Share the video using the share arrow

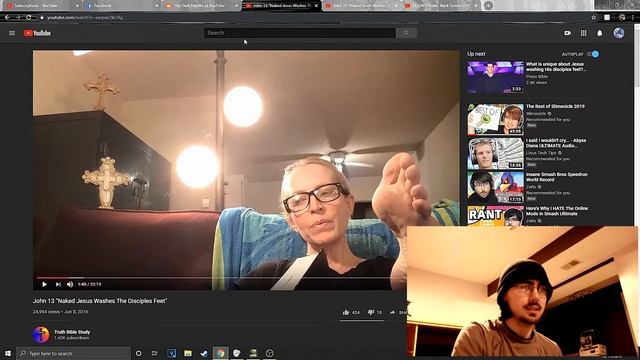click(x=392, y=312)
